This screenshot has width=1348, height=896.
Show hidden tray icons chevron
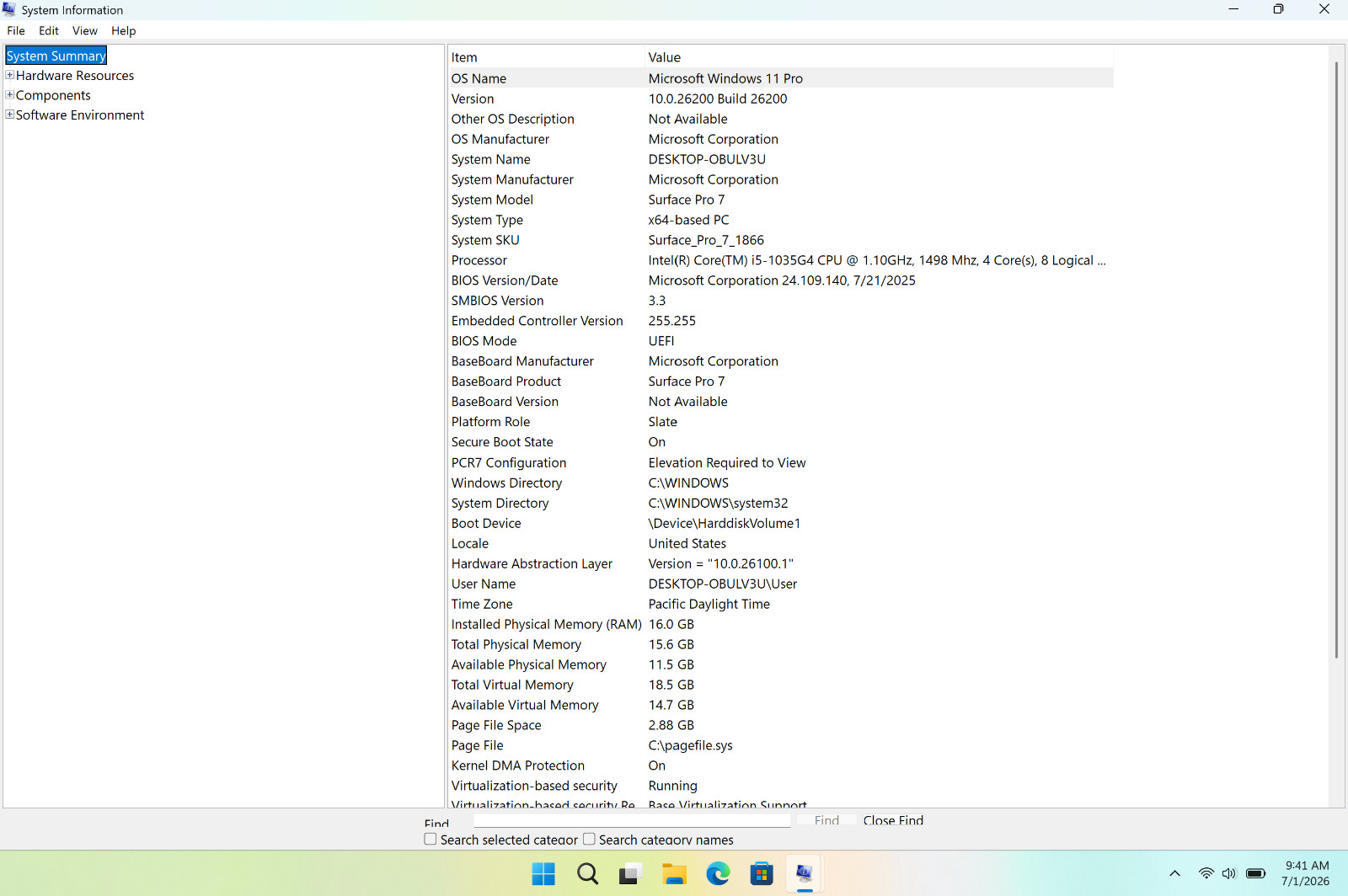coord(1174,873)
